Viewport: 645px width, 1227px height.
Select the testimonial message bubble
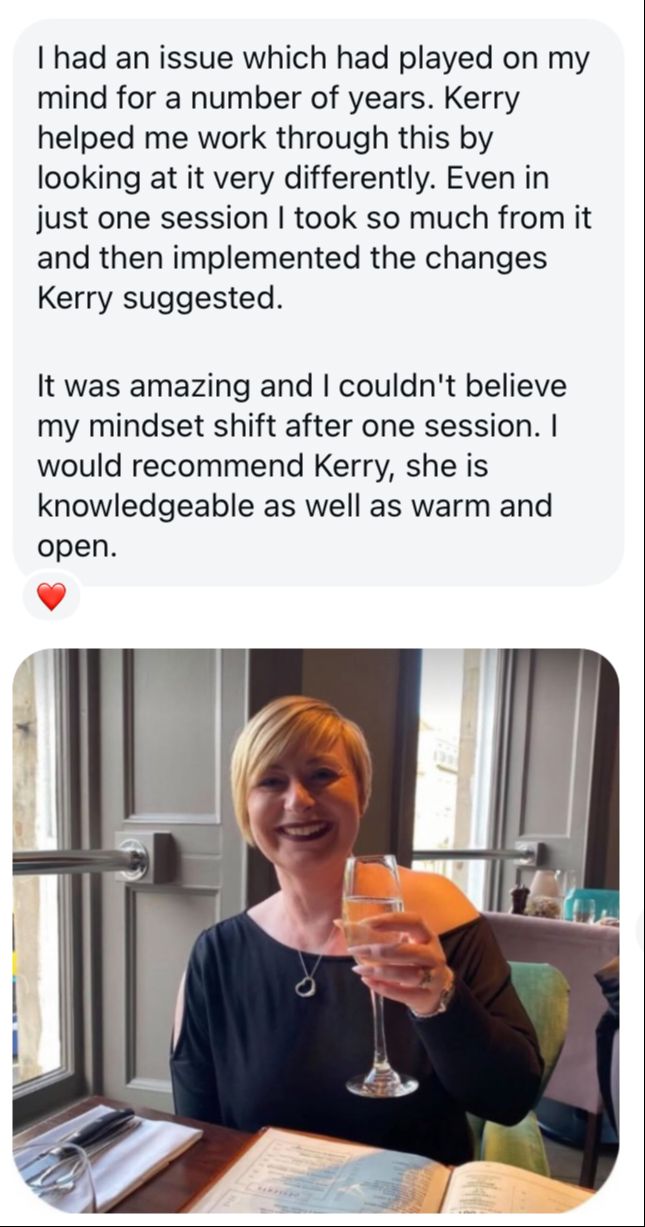(318, 302)
